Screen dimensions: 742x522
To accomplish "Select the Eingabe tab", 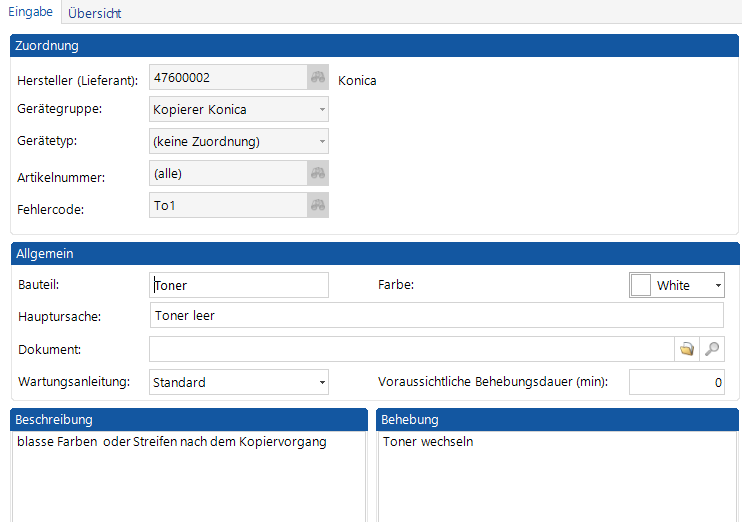I will 31,12.
